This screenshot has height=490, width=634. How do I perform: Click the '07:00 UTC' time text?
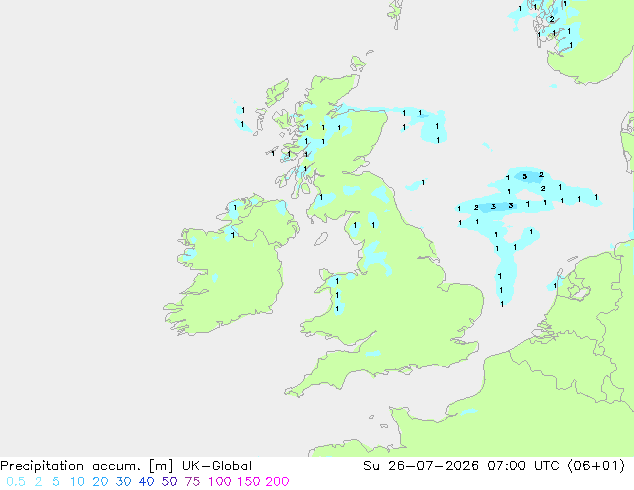click(523, 466)
